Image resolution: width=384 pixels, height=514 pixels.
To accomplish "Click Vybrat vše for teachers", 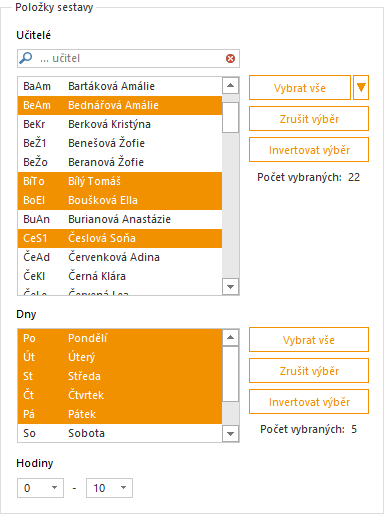I will point(300,87).
